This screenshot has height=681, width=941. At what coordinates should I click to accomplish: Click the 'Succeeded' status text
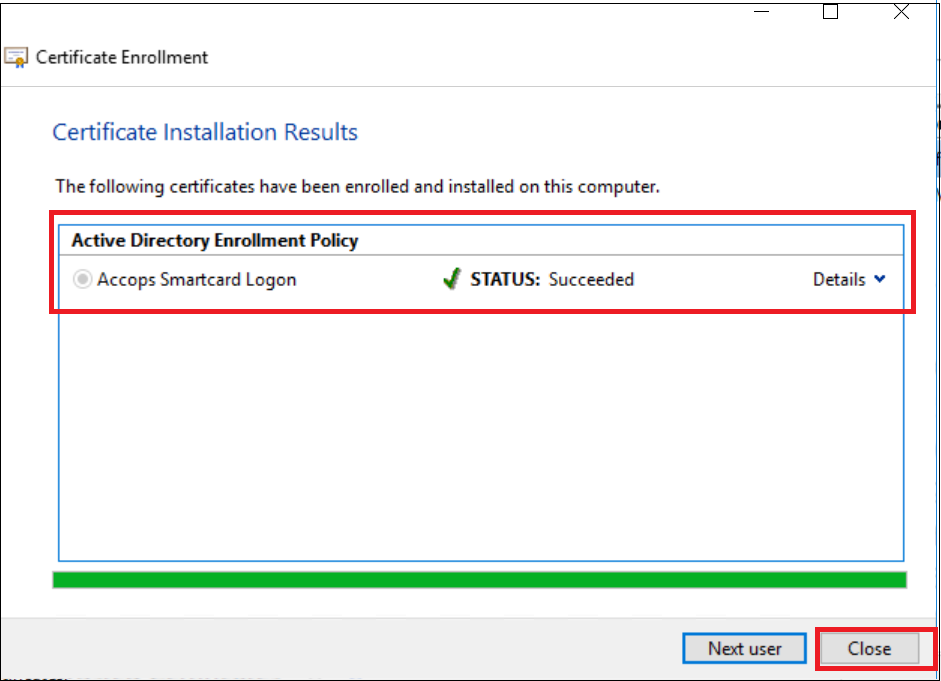tap(591, 280)
